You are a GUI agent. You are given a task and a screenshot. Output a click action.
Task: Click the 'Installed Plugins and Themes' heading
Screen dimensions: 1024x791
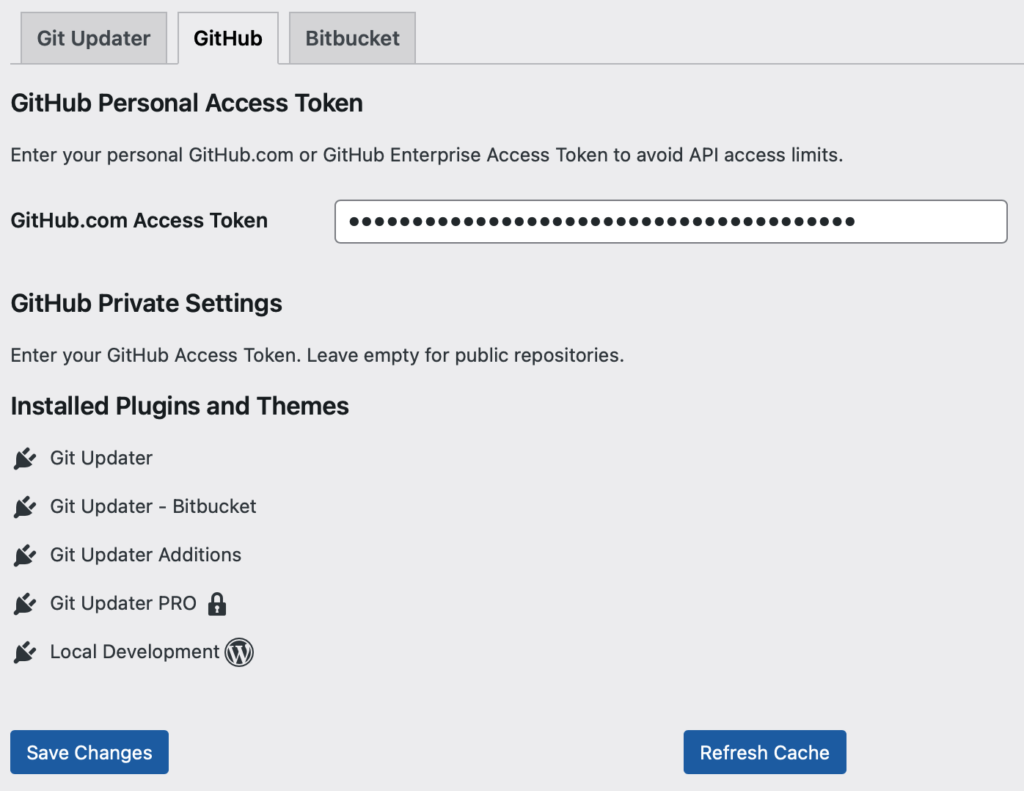180,406
